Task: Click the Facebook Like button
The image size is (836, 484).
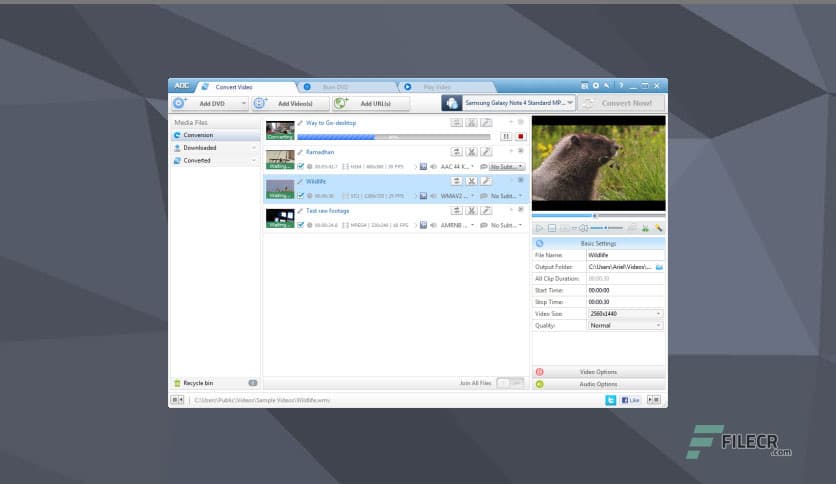Action: pos(631,400)
